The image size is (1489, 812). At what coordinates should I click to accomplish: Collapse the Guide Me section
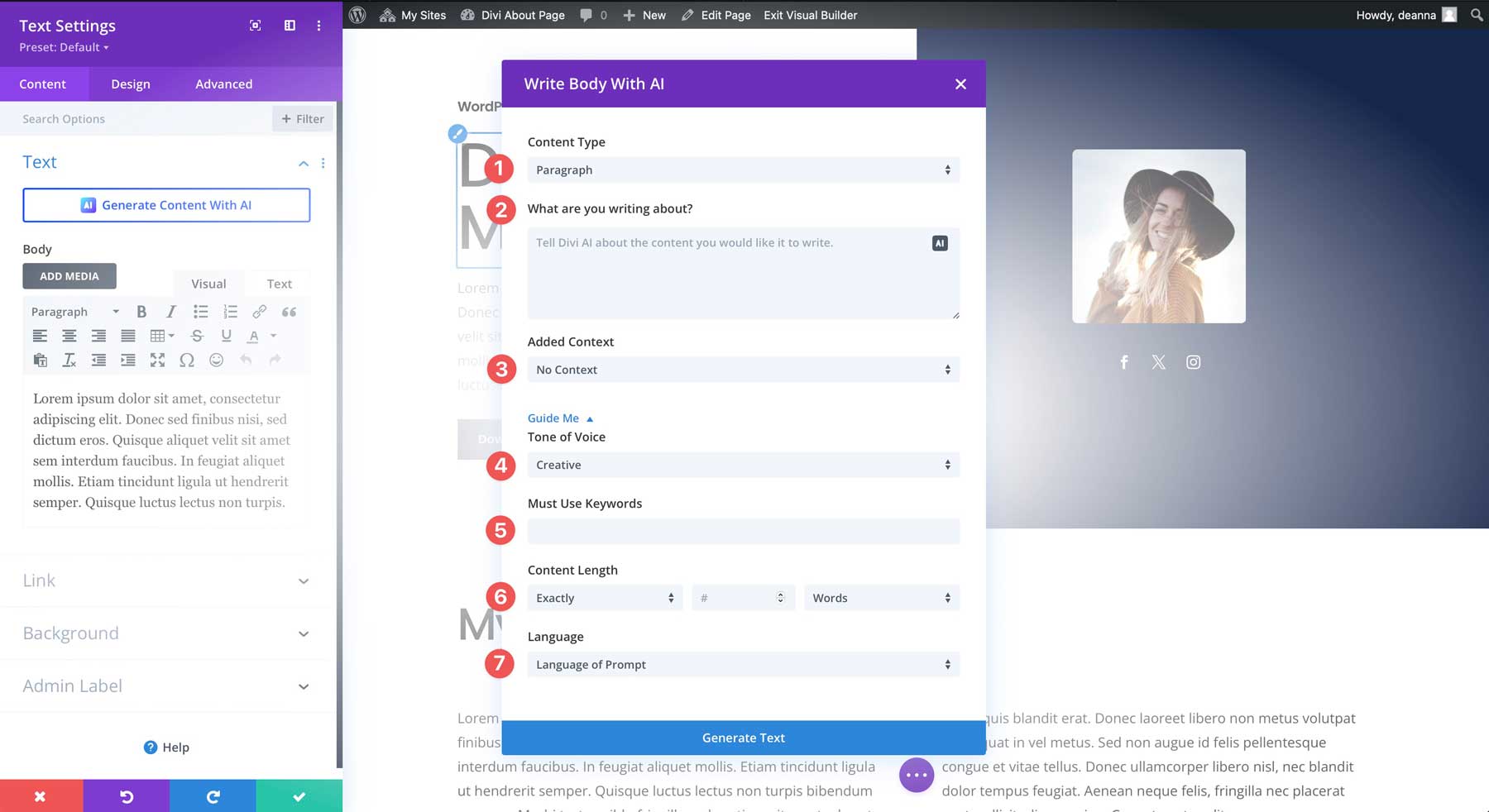tap(560, 418)
